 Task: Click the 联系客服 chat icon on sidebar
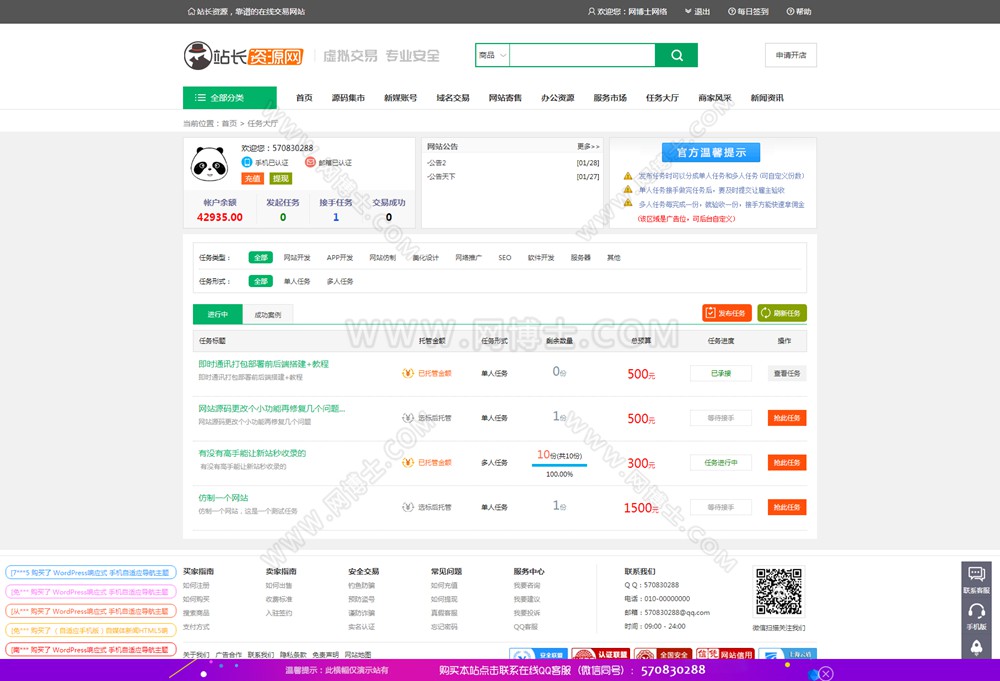coord(976,575)
